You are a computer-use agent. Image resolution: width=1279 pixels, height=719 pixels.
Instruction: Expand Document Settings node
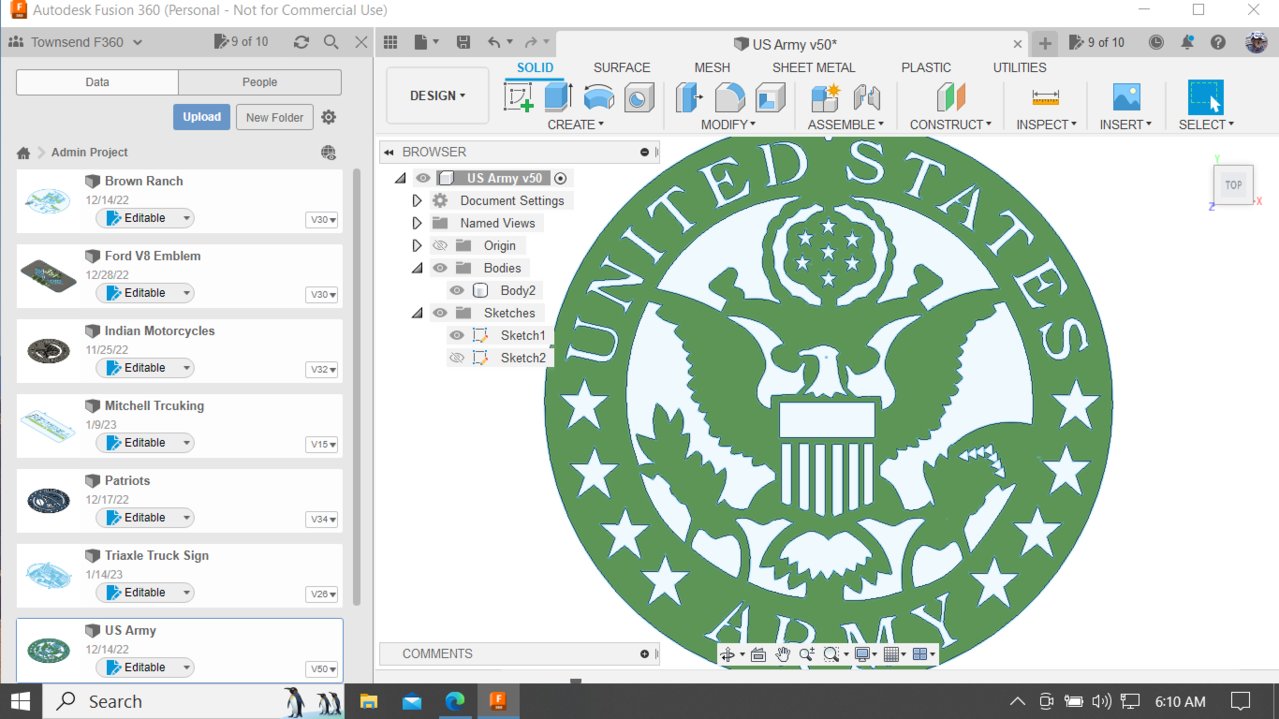[x=417, y=200]
